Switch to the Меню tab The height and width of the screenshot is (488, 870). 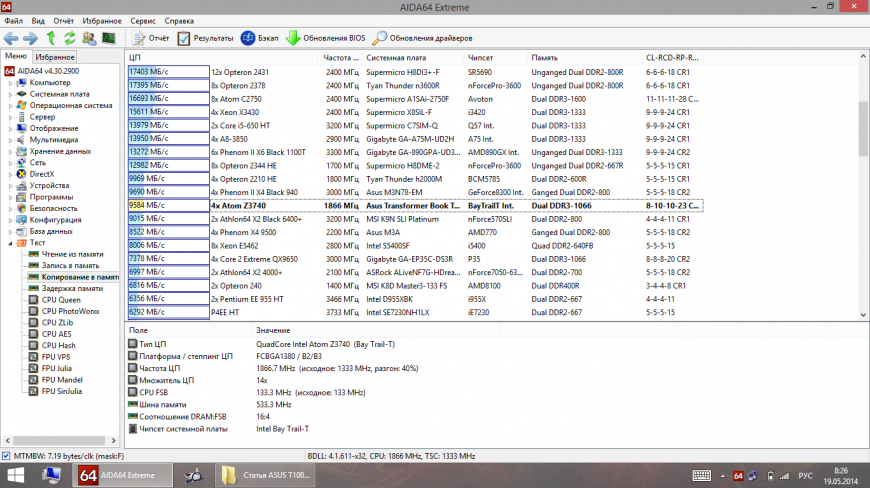click(x=16, y=56)
